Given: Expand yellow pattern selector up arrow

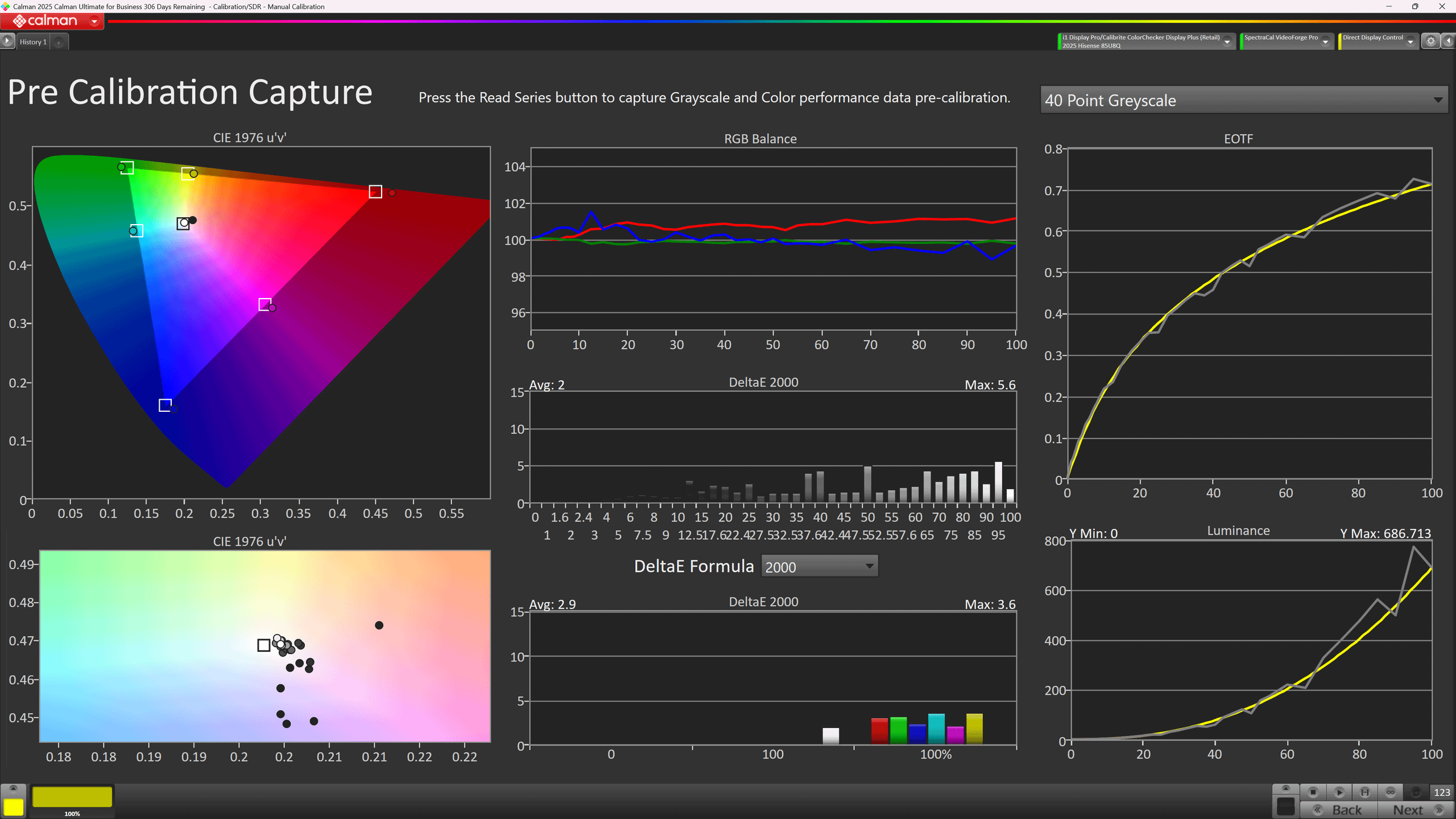Looking at the screenshot, I should [14, 788].
